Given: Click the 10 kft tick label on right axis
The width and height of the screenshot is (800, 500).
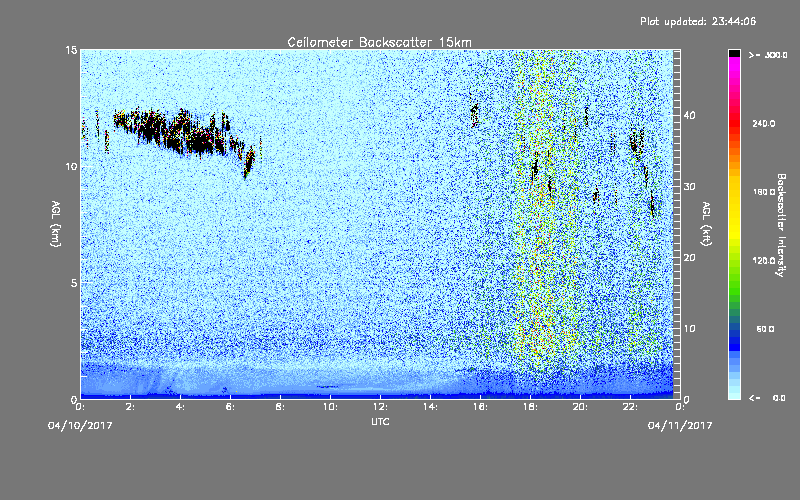Looking at the screenshot, I should [689, 329].
